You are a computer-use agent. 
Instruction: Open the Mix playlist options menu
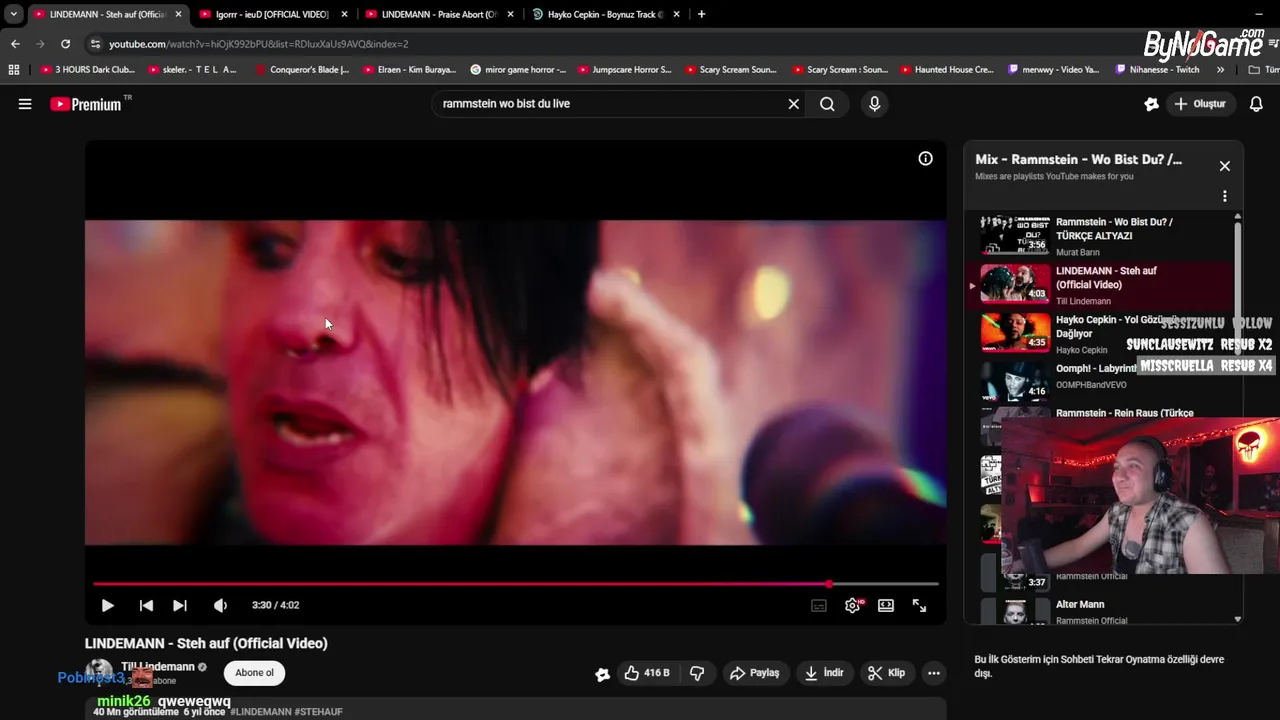point(1224,197)
